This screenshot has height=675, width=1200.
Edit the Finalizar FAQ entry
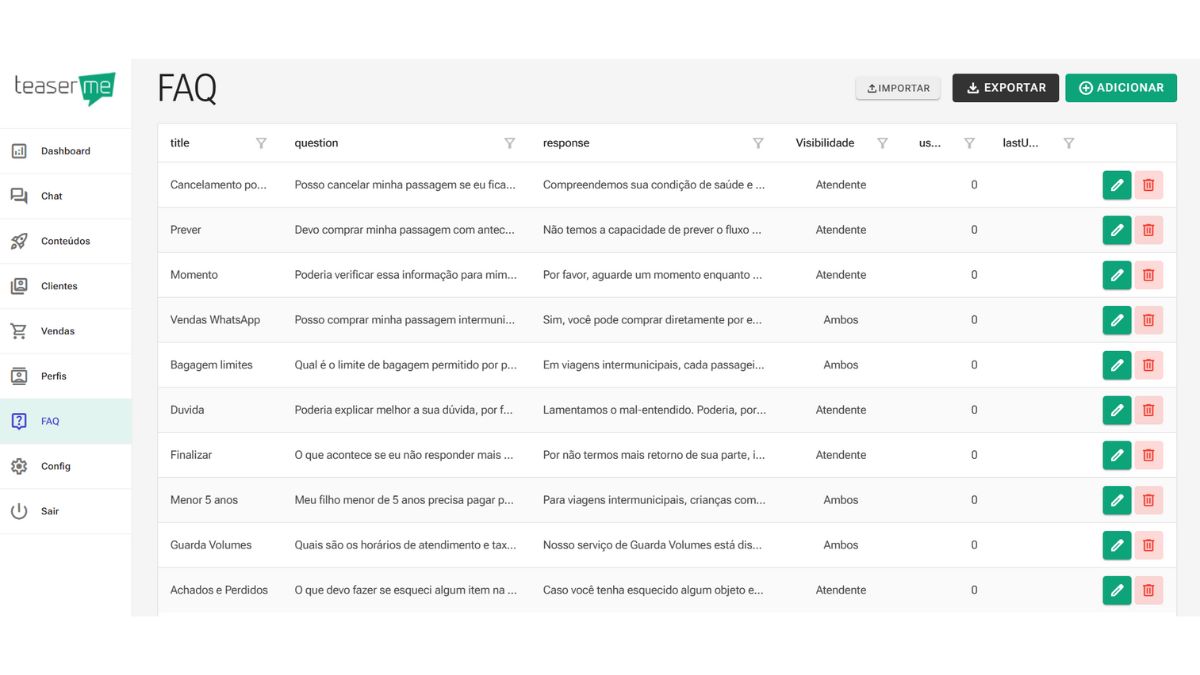pos(1117,455)
